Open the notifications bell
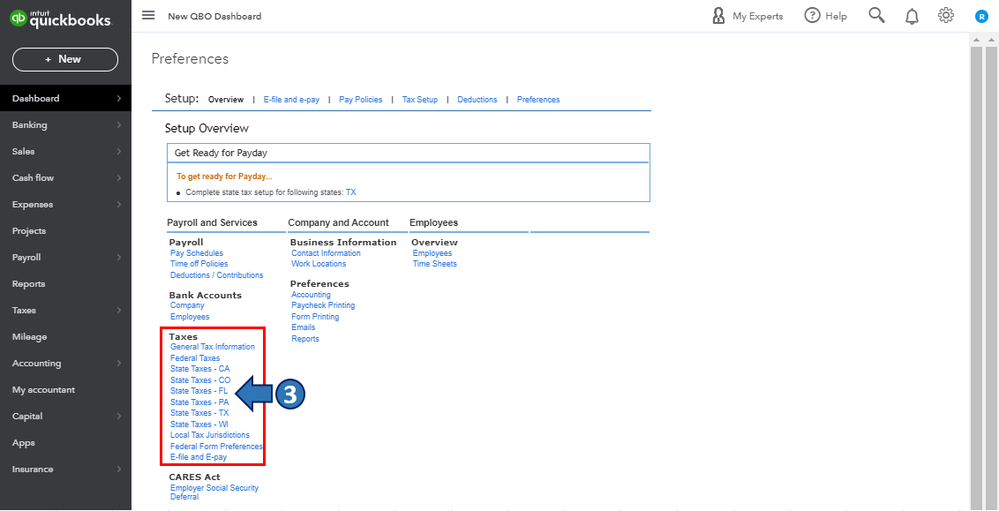 point(911,16)
